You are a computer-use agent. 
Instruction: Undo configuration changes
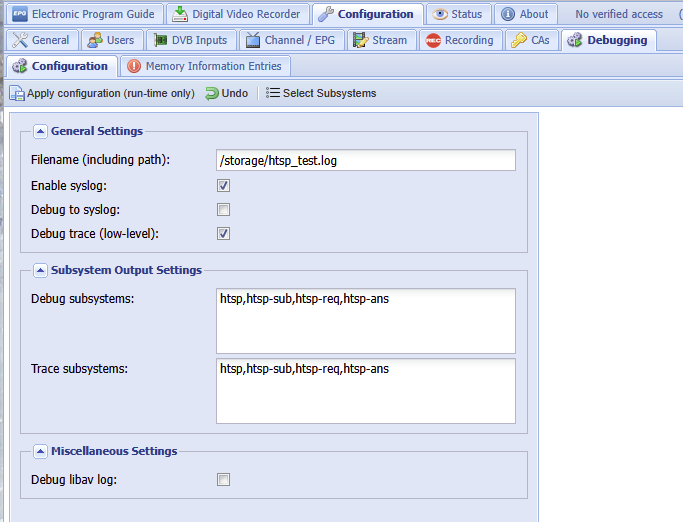click(226, 93)
